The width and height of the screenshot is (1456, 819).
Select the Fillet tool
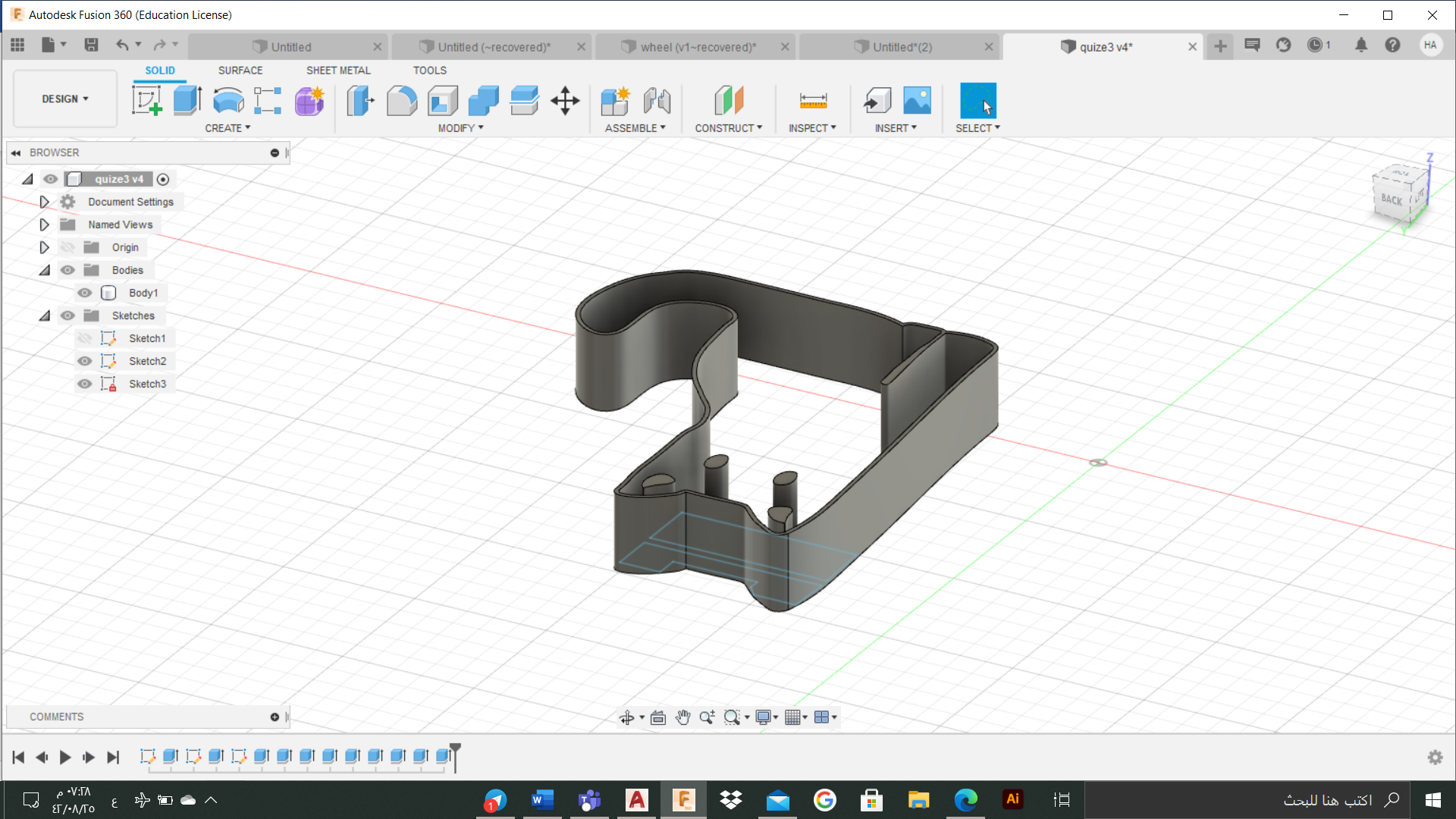402,100
